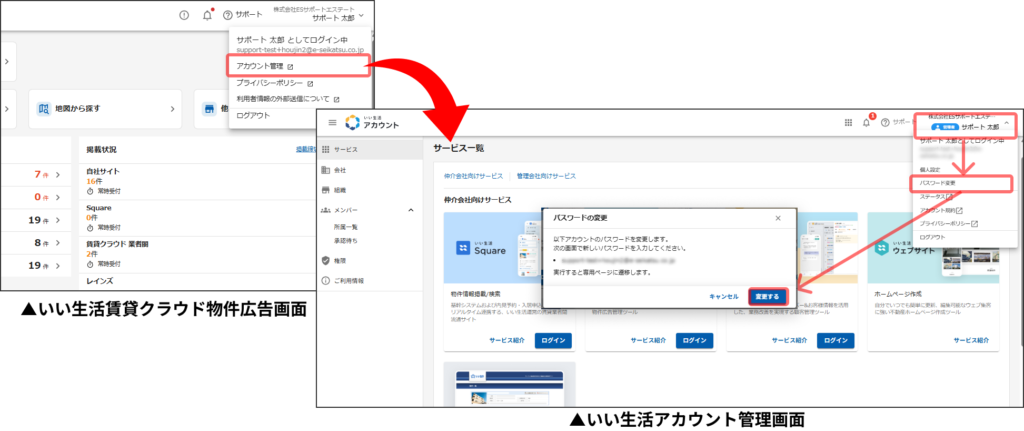Viewport: 1024px width, 431px height.
Task: Choose ログアウト in 物件広告 user menu
Action: (253, 116)
